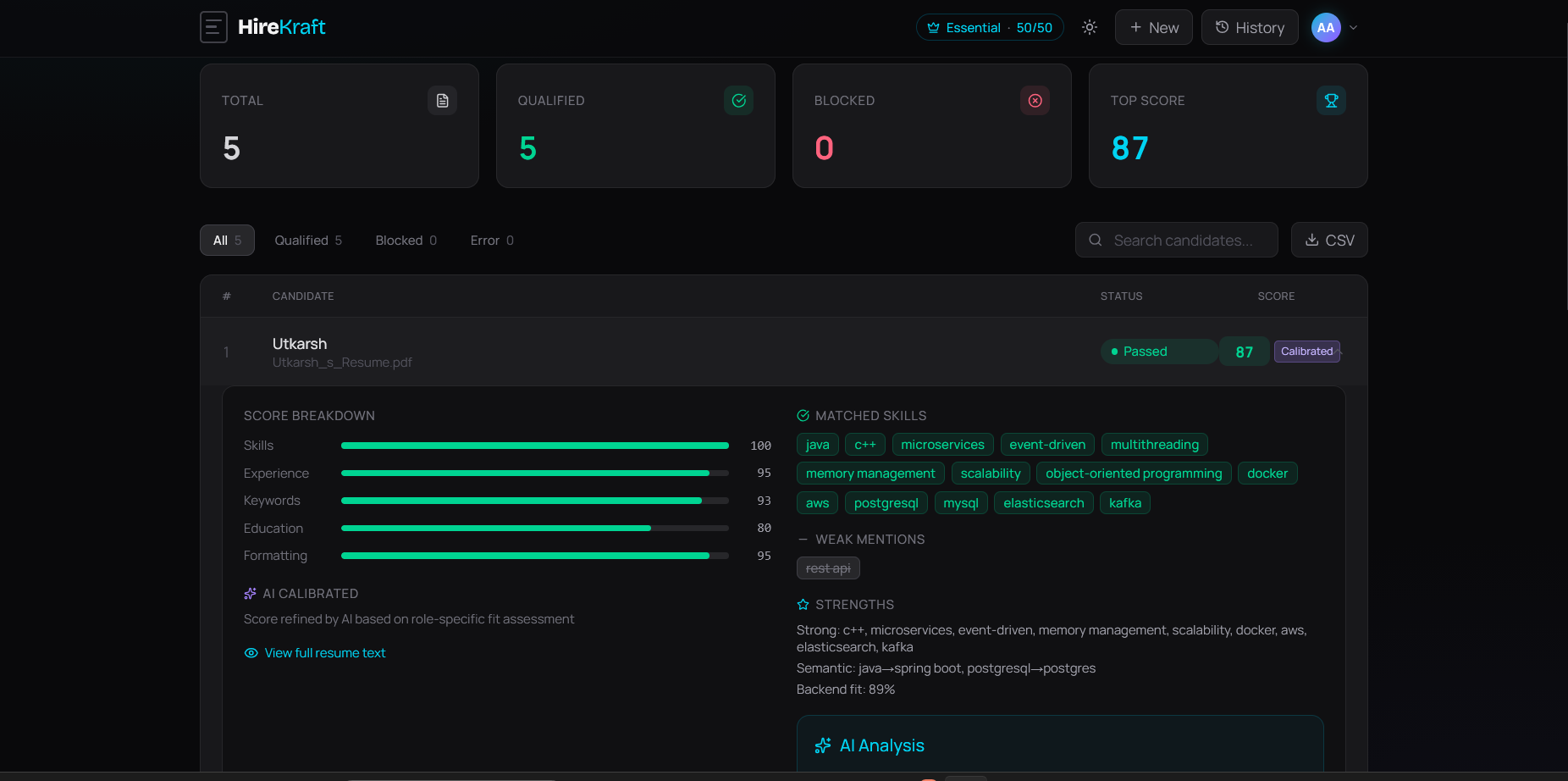
Task: Focus the Search candidates field
Action: (x=1177, y=240)
